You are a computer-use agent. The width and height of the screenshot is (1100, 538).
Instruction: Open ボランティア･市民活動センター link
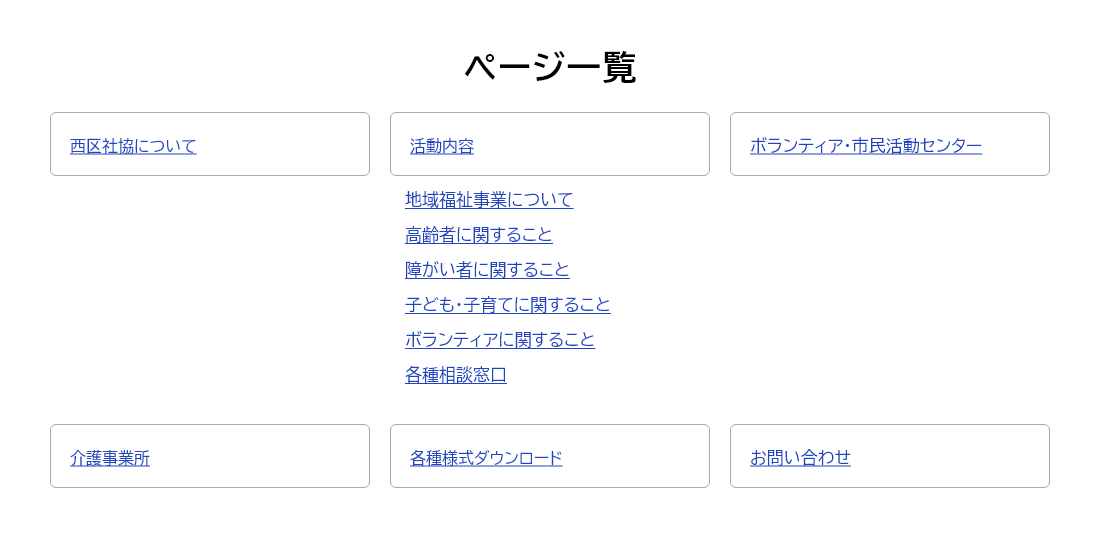tap(866, 146)
